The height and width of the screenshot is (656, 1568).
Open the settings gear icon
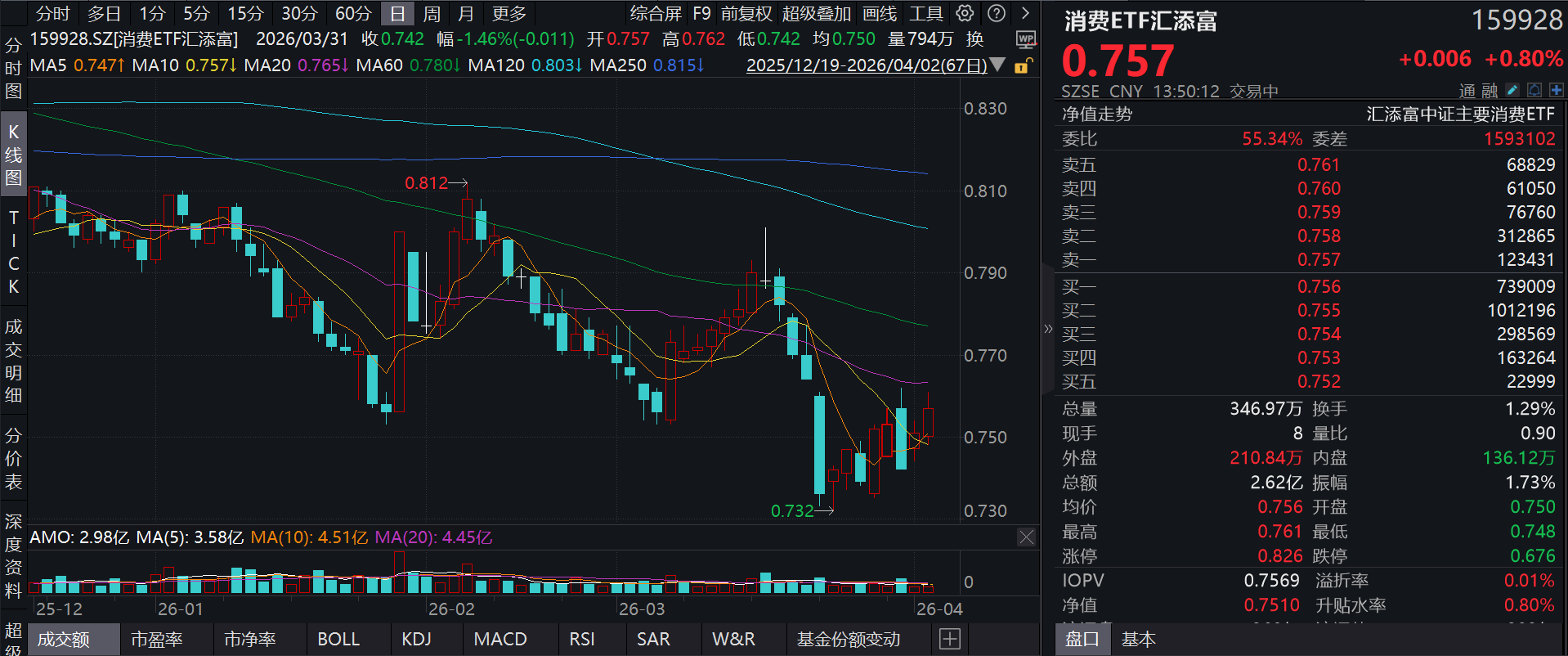pyautogui.click(x=965, y=13)
